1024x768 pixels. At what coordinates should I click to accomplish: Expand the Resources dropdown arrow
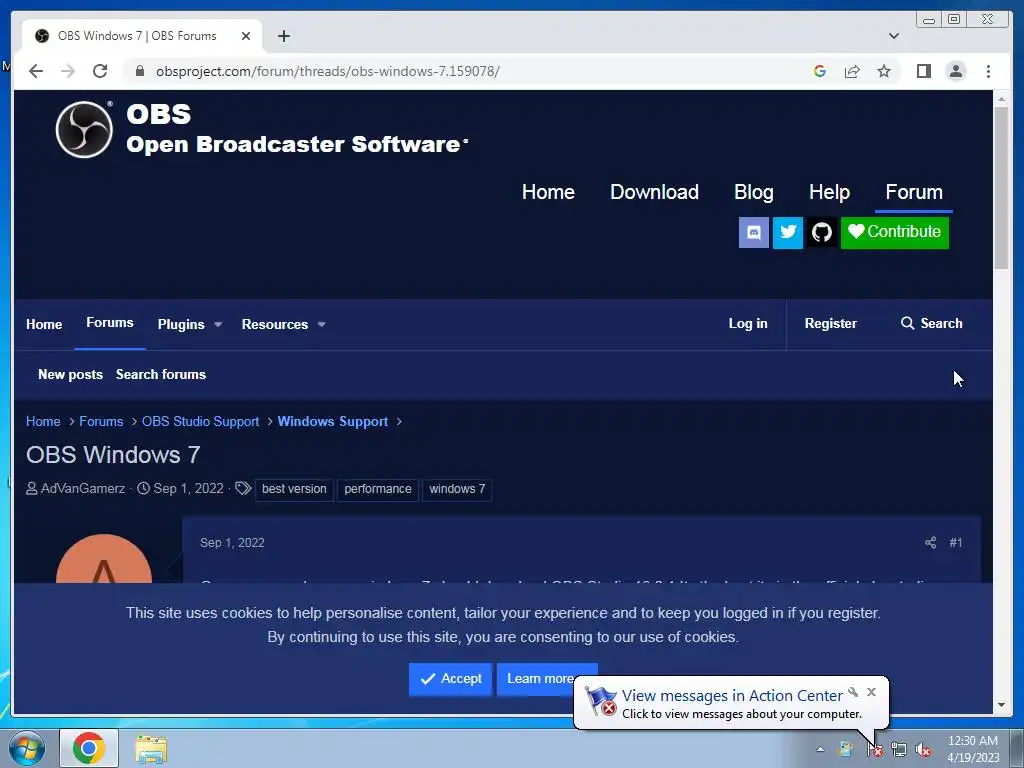coord(321,325)
